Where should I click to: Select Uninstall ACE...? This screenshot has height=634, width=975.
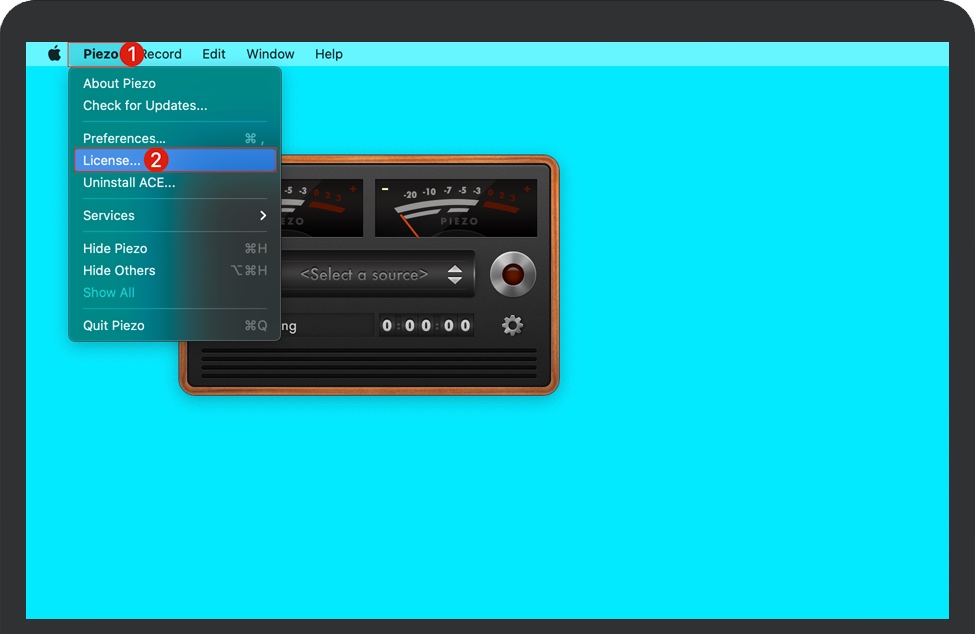175,183
